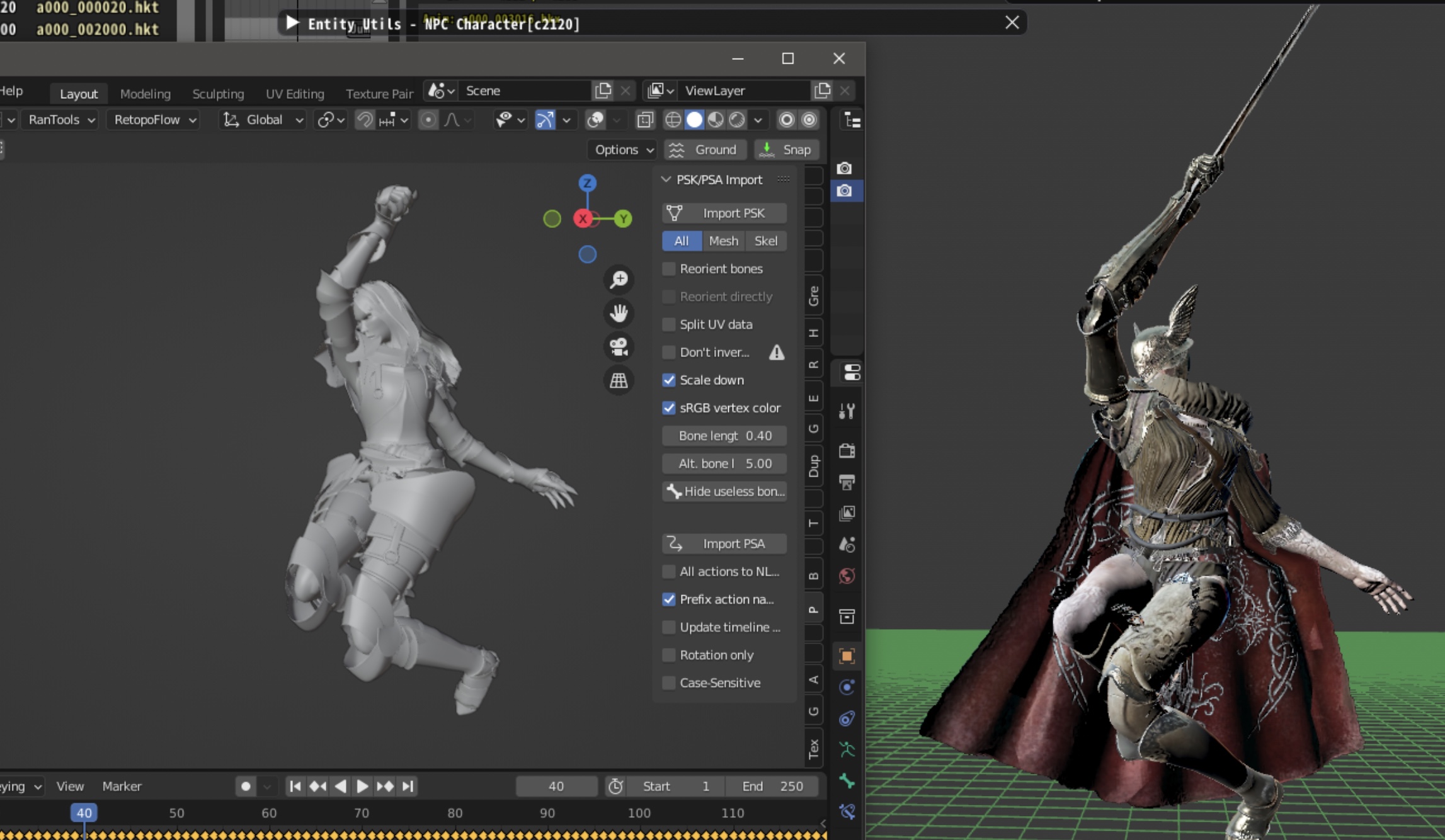This screenshot has height=840, width=1445.
Task: Click the Import PSA button
Action: (724, 543)
